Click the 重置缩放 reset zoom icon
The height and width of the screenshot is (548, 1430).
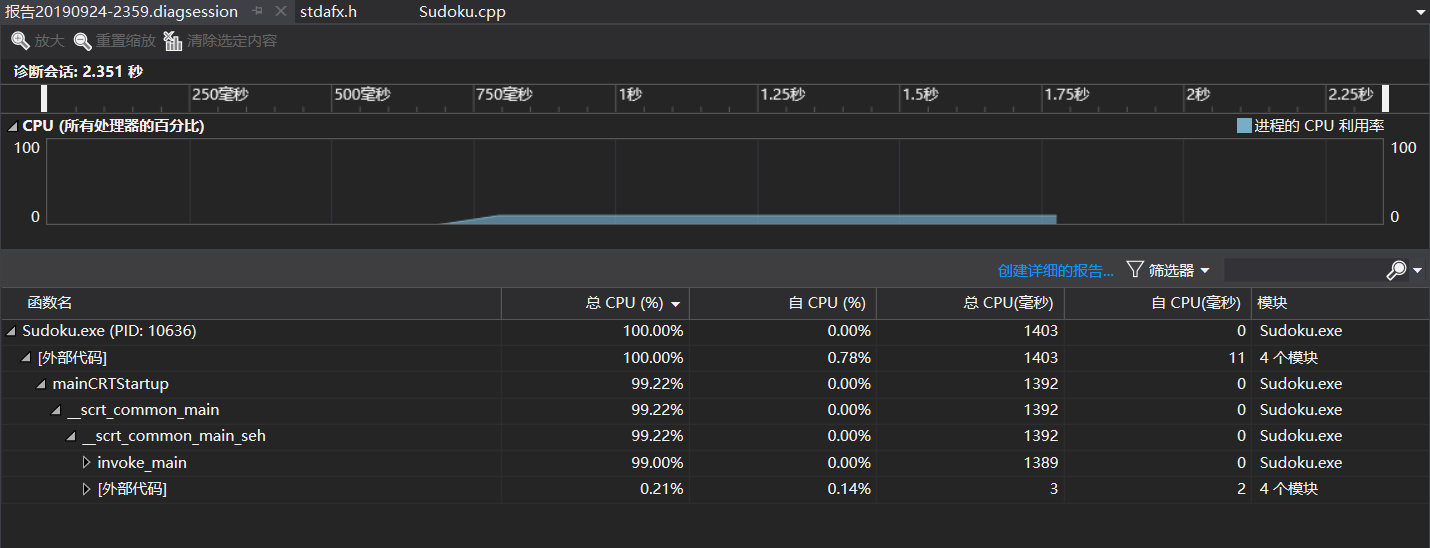coord(82,41)
